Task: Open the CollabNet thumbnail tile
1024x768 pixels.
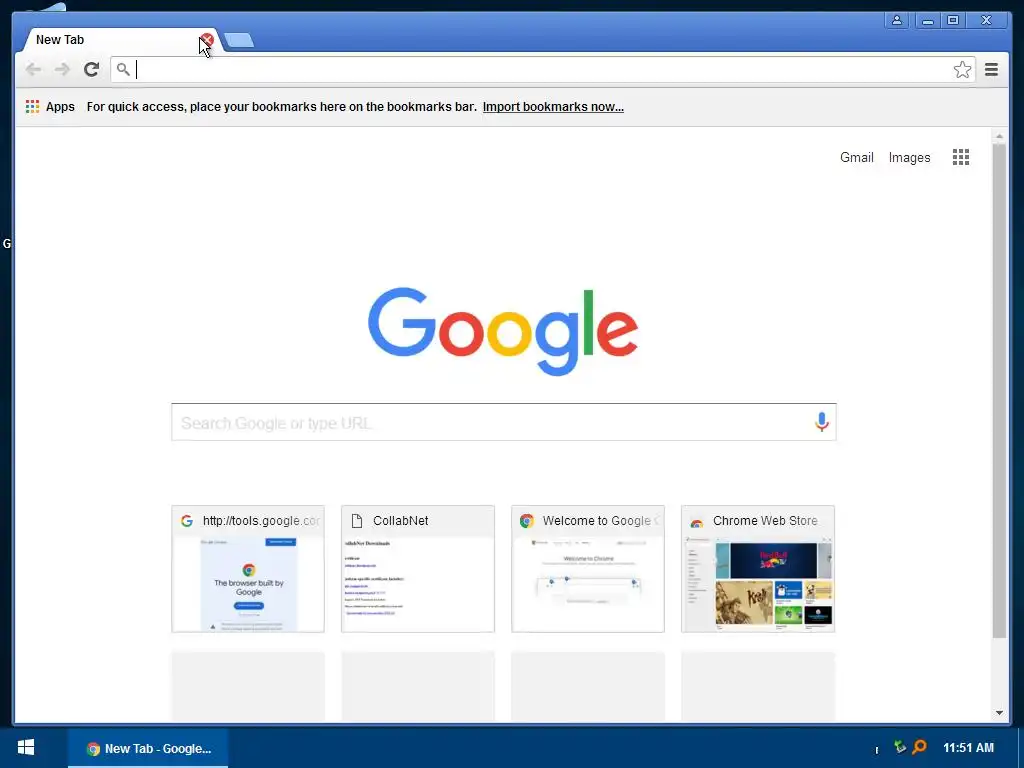Action: tap(418, 569)
